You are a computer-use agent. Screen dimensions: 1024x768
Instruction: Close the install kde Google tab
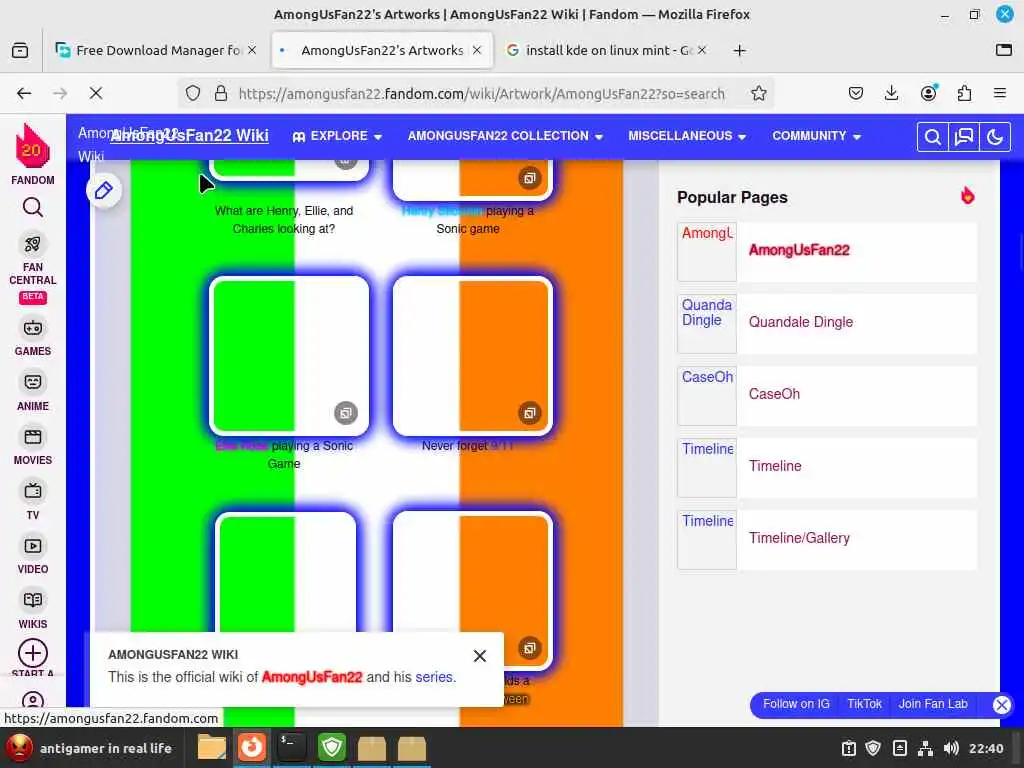[702, 50]
